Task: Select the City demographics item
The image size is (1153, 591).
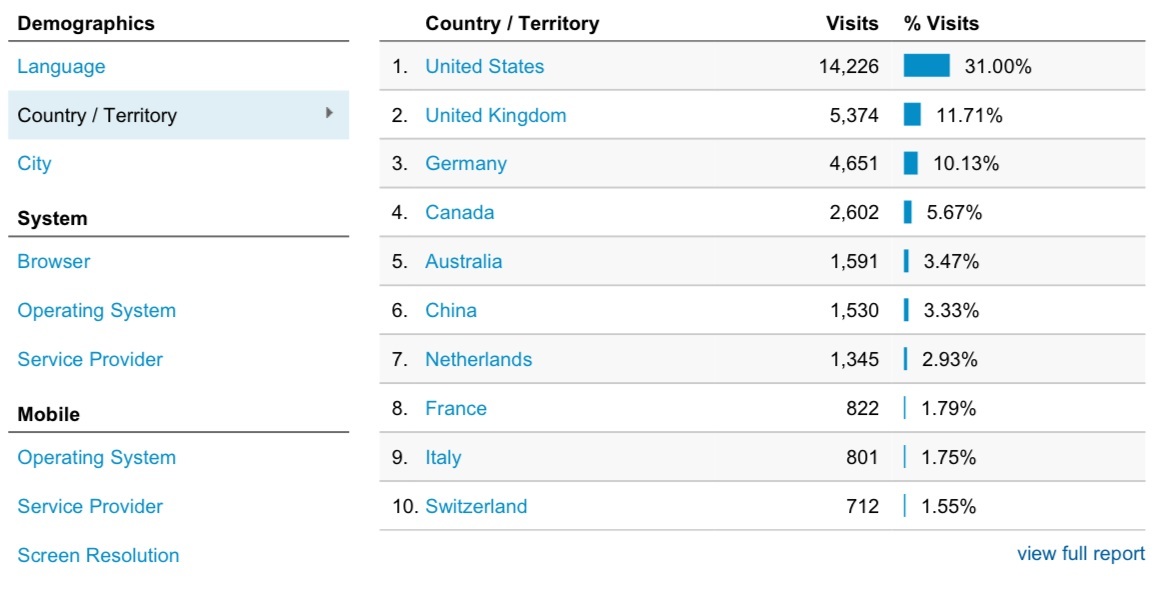Action: pos(34,164)
